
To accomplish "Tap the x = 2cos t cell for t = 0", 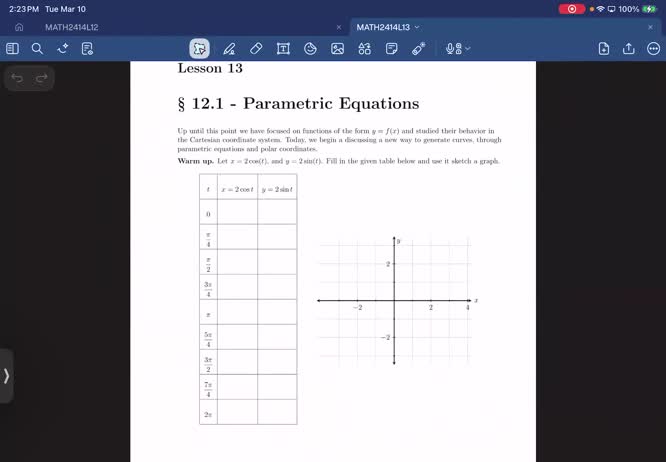I will tap(237, 212).
